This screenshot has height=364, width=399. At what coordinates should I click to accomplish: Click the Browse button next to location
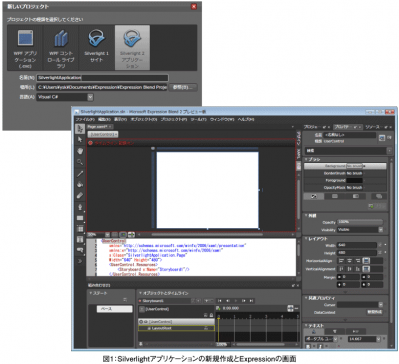183,87
